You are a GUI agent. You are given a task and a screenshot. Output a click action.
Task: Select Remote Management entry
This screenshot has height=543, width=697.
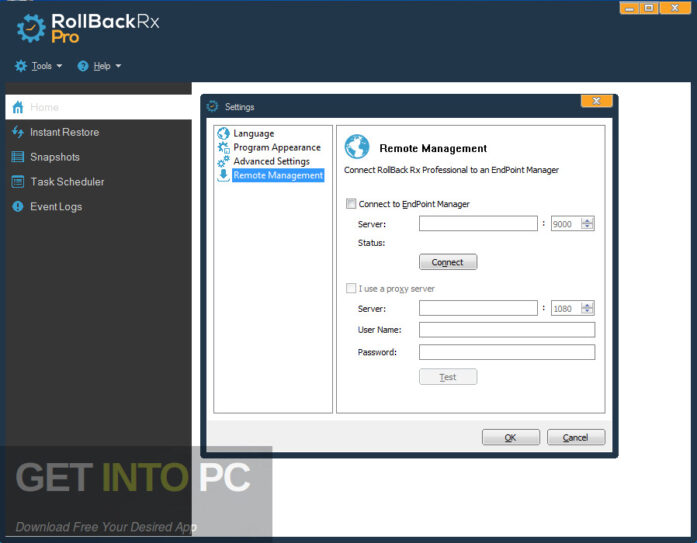point(278,175)
